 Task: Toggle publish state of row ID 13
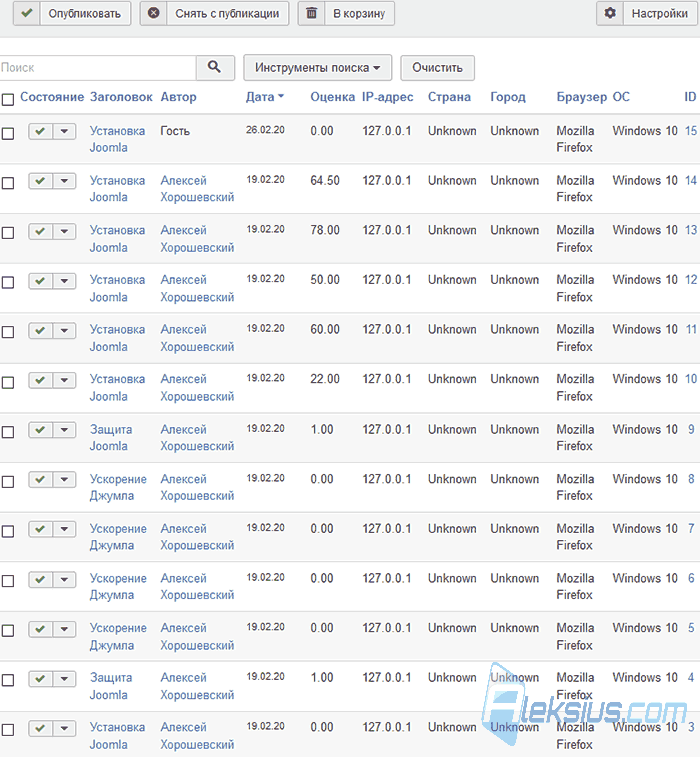click(41, 231)
